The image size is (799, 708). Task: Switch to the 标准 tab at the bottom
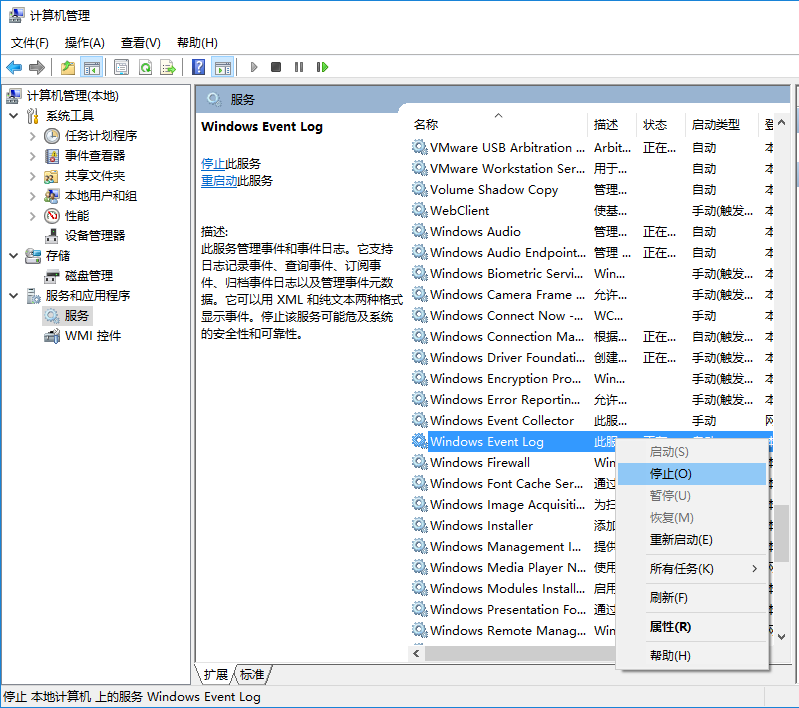click(252, 675)
